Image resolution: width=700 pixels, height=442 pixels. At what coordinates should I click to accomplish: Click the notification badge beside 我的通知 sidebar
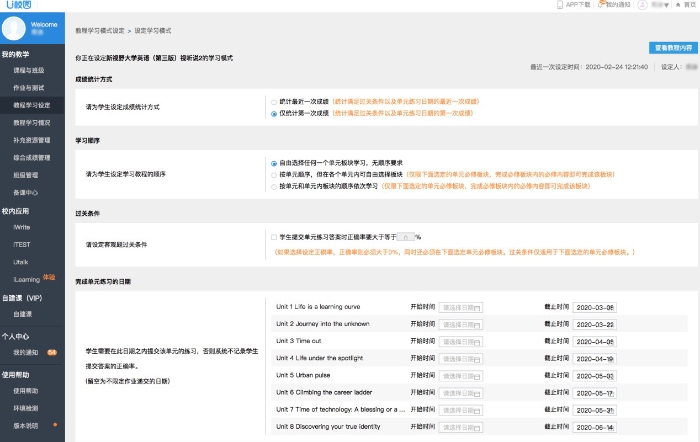tap(51, 352)
